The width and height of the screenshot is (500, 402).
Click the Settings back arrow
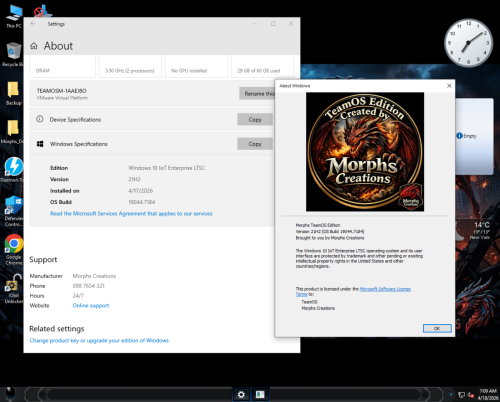coord(33,24)
